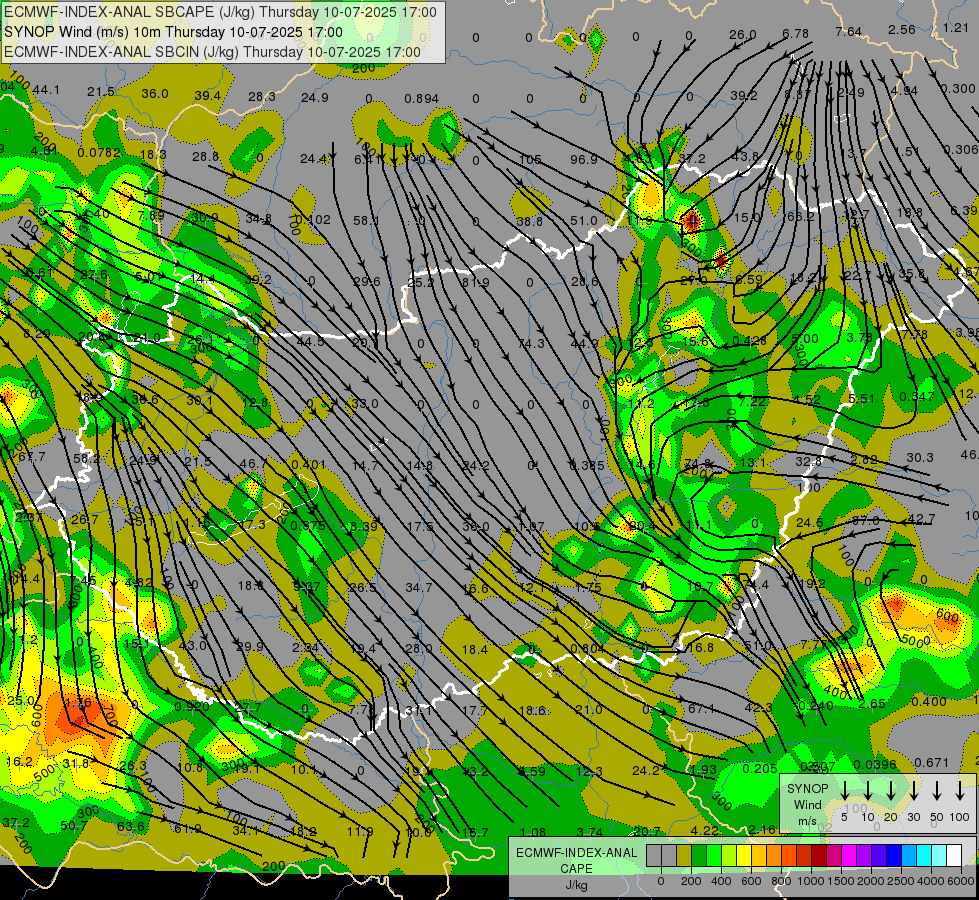Click the 67.1 value on the map
Image resolution: width=979 pixels, height=900 pixels.
(x=702, y=708)
